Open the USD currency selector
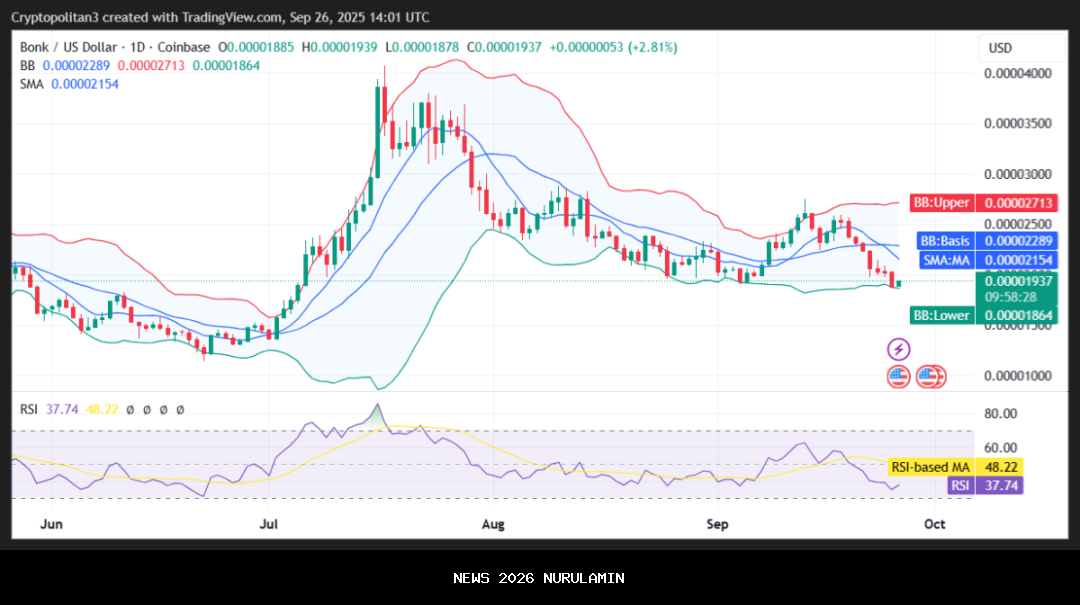 (x=1000, y=48)
